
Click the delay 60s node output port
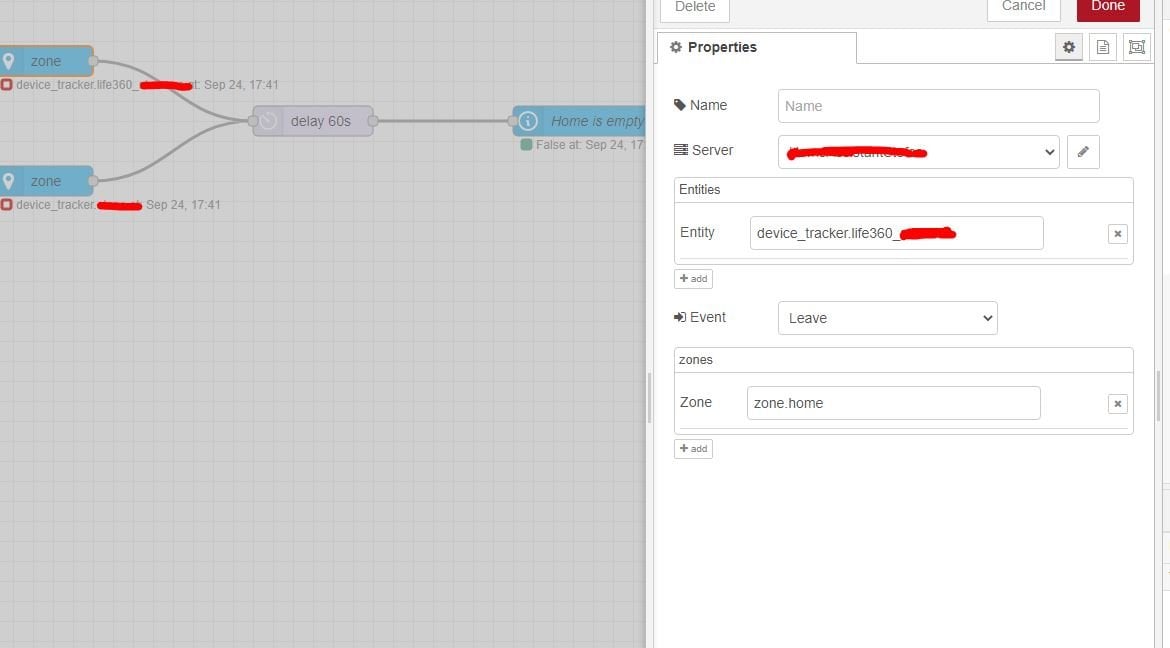pyautogui.click(x=372, y=121)
